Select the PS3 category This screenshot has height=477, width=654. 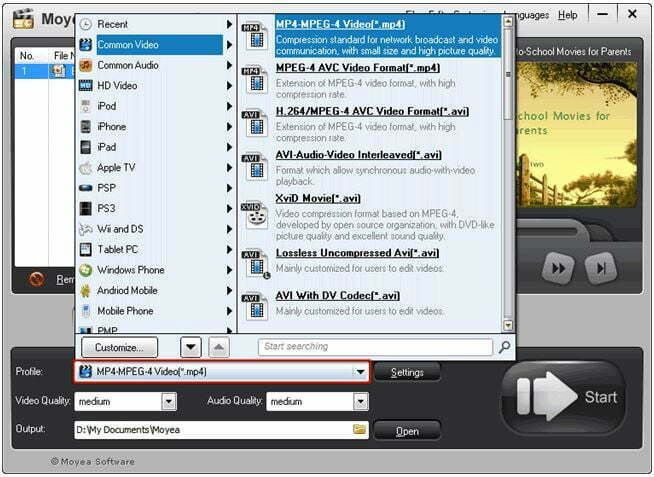coord(155,208)
